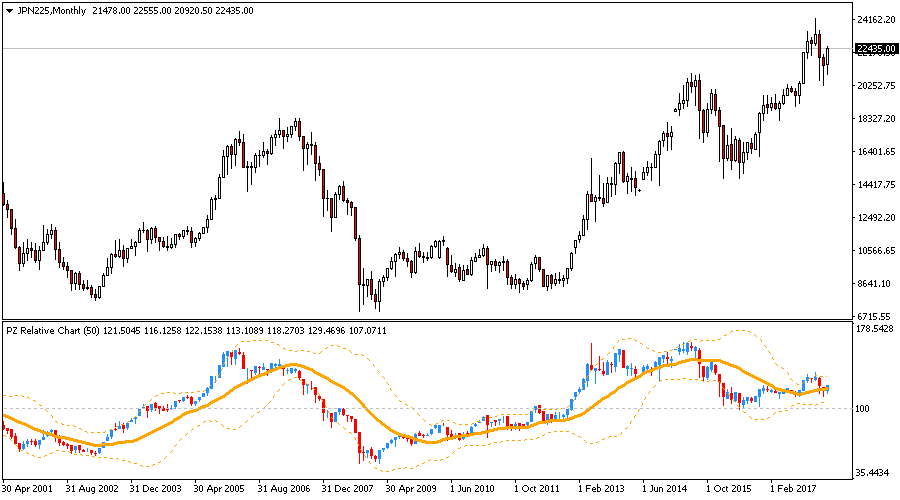Select the thick orange moving average line

pyautogui.click(x=290, y=365)
